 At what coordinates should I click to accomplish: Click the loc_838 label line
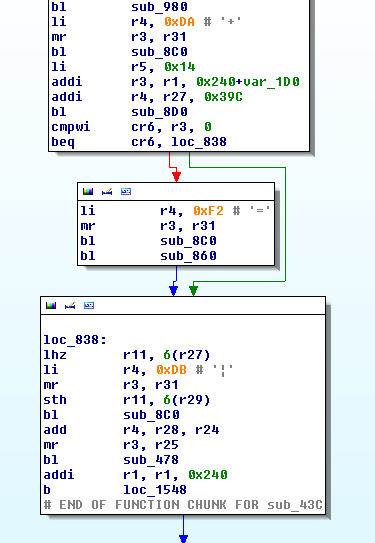point(75,340)
